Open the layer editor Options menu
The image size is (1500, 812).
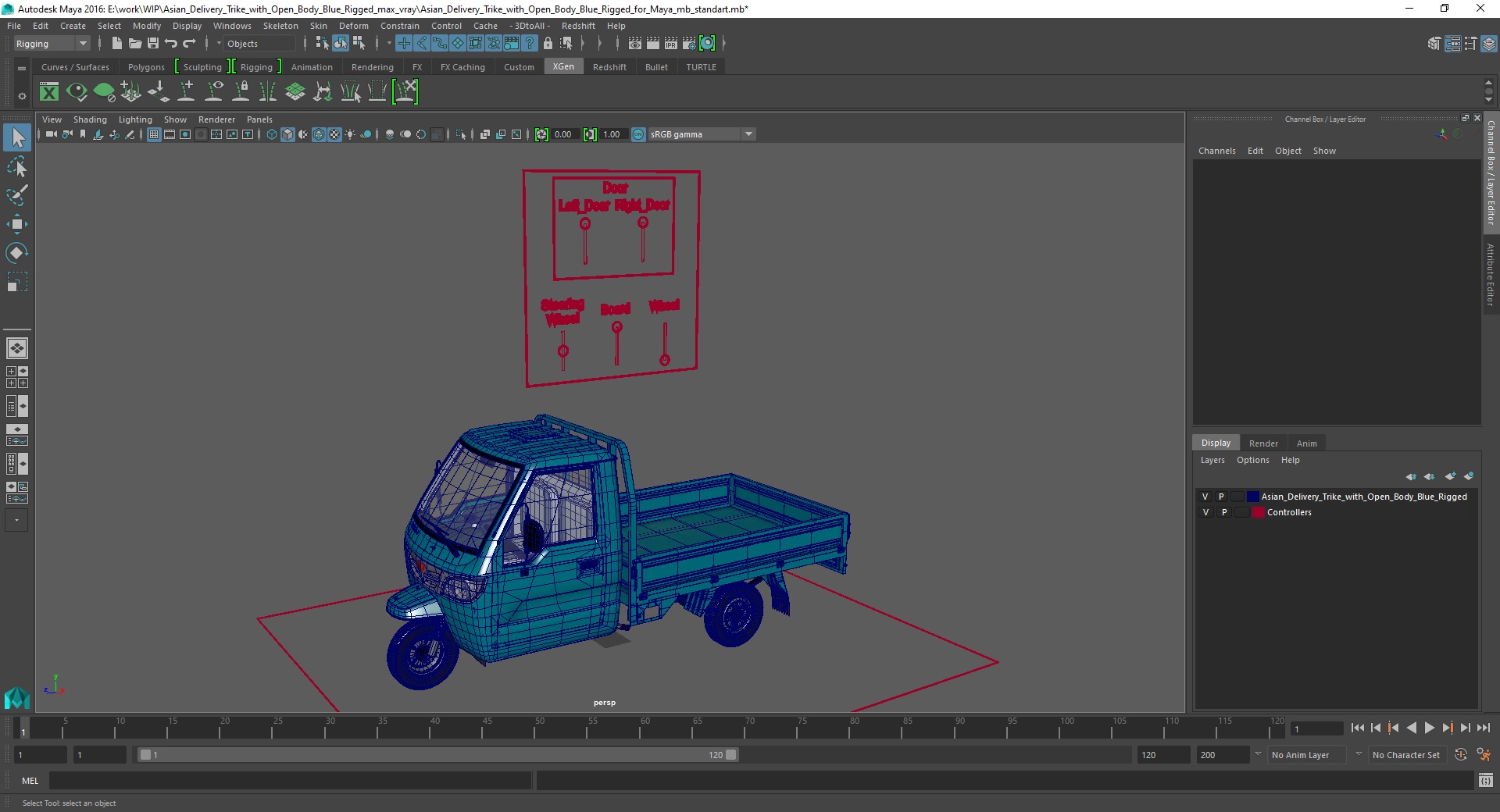pyautogui.click(x=1252, y=460)
